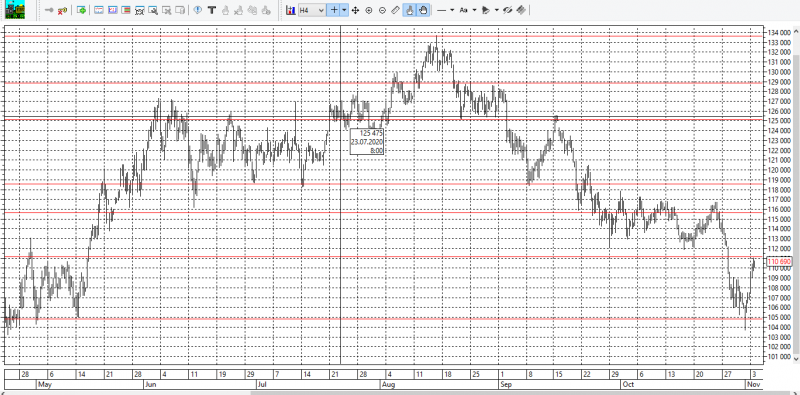This screenshot has width=800, height=395.
Task: Zoom in with the plus magnifier
Action: point(369,10)
